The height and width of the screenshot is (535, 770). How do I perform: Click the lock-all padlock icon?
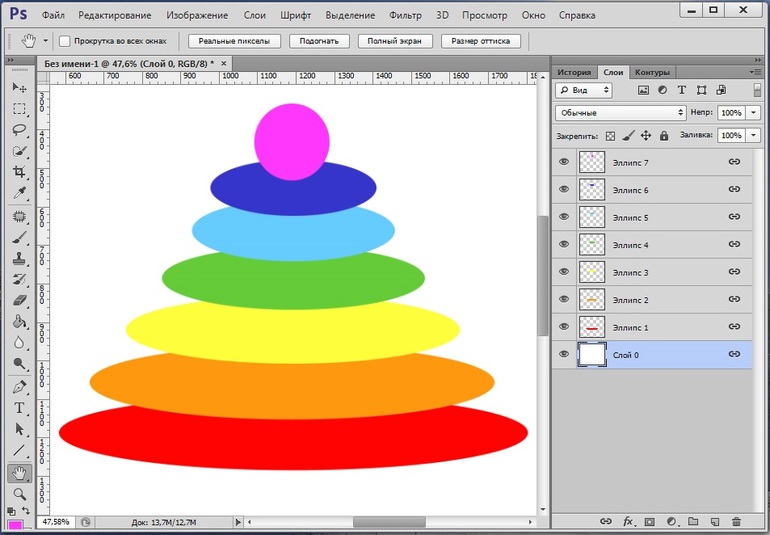click(x=663, y=135)
